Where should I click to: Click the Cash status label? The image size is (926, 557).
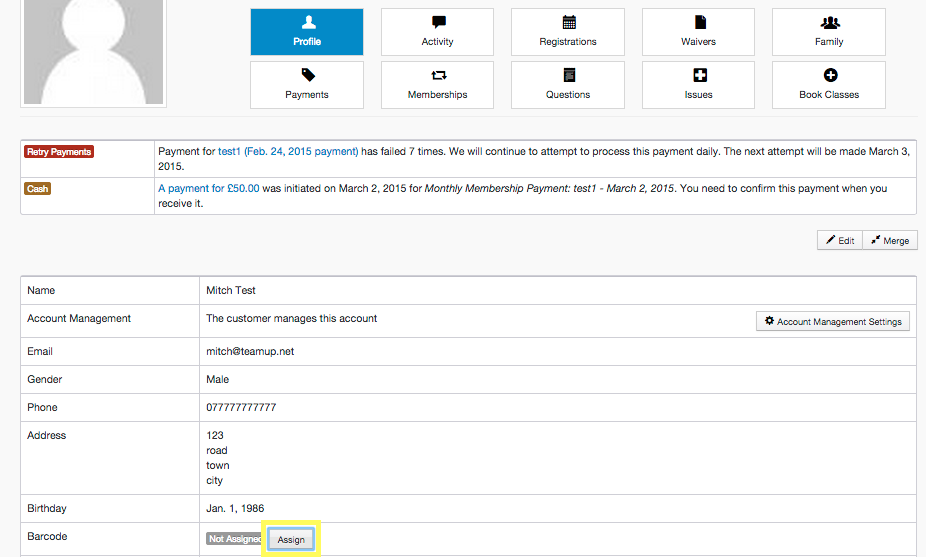coord(37,188)
